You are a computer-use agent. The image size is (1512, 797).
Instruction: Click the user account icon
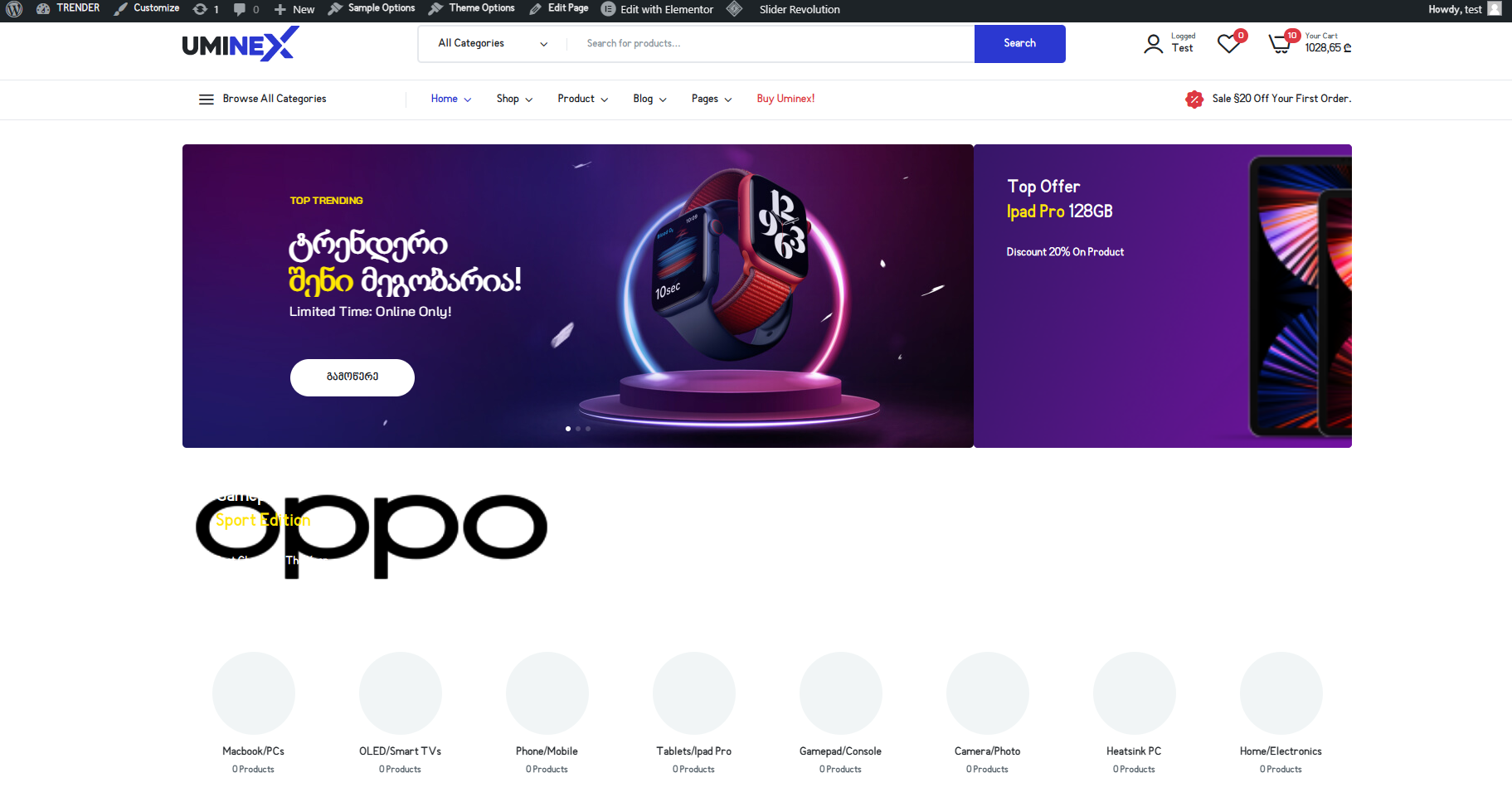coord(1153,44)
